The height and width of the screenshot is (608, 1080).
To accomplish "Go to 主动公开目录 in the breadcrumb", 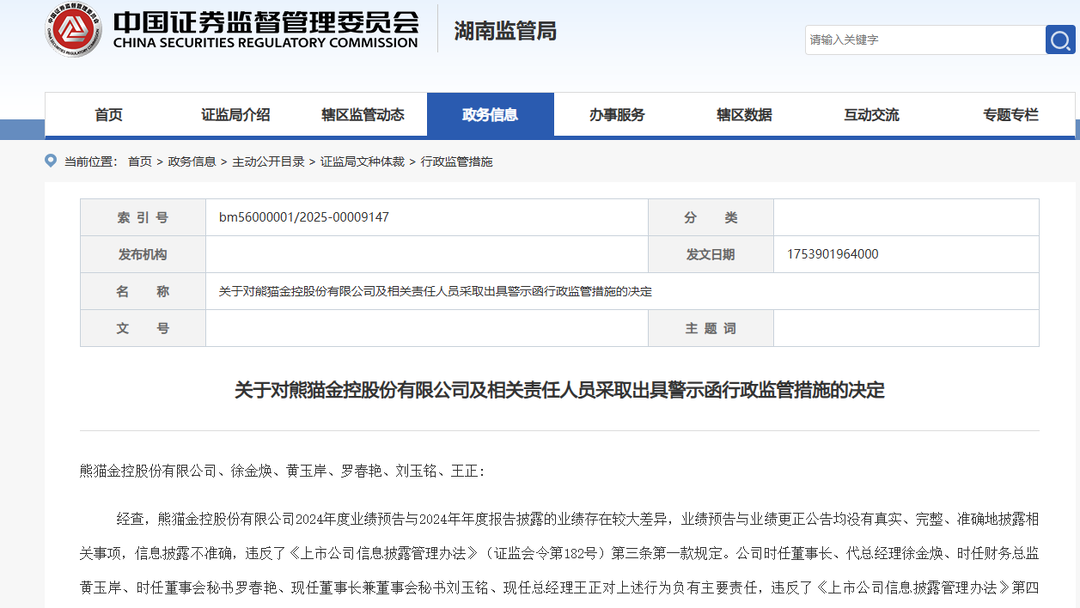I will click(269, 162).
